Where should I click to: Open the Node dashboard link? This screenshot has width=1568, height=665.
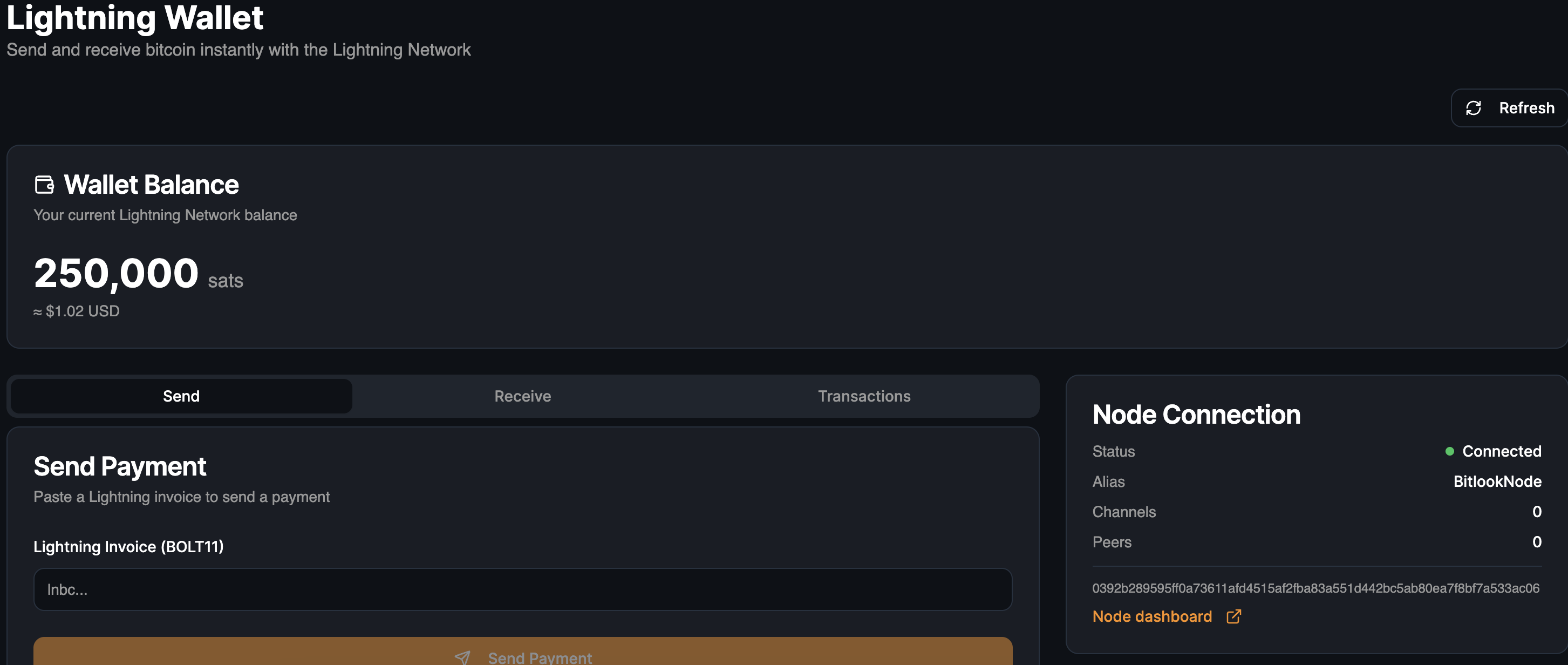point(1151,616)
